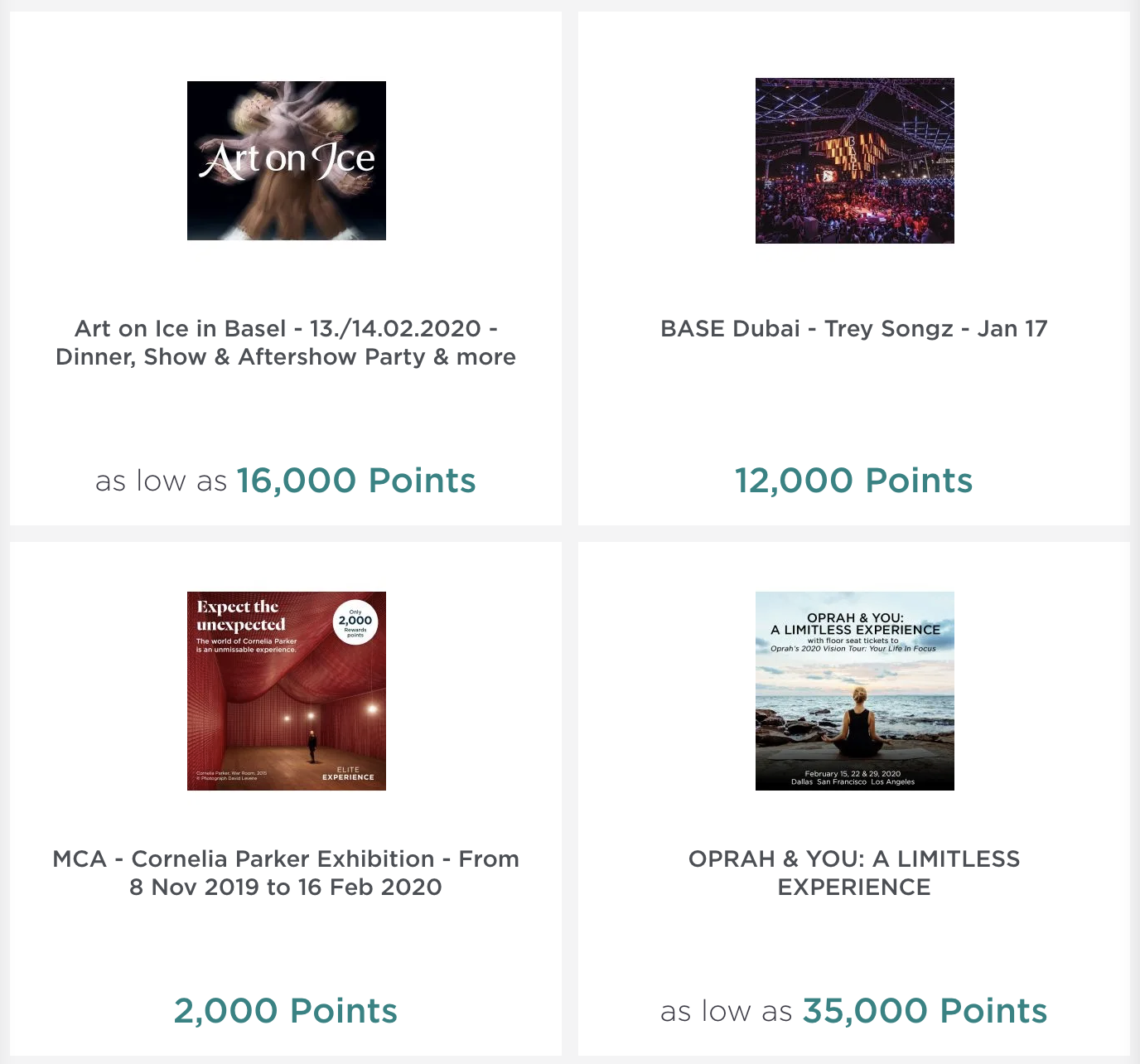Select the red Cornelia Parker exhibition image
This screenshot has height=1064, width=1140.
pos(287,691)
